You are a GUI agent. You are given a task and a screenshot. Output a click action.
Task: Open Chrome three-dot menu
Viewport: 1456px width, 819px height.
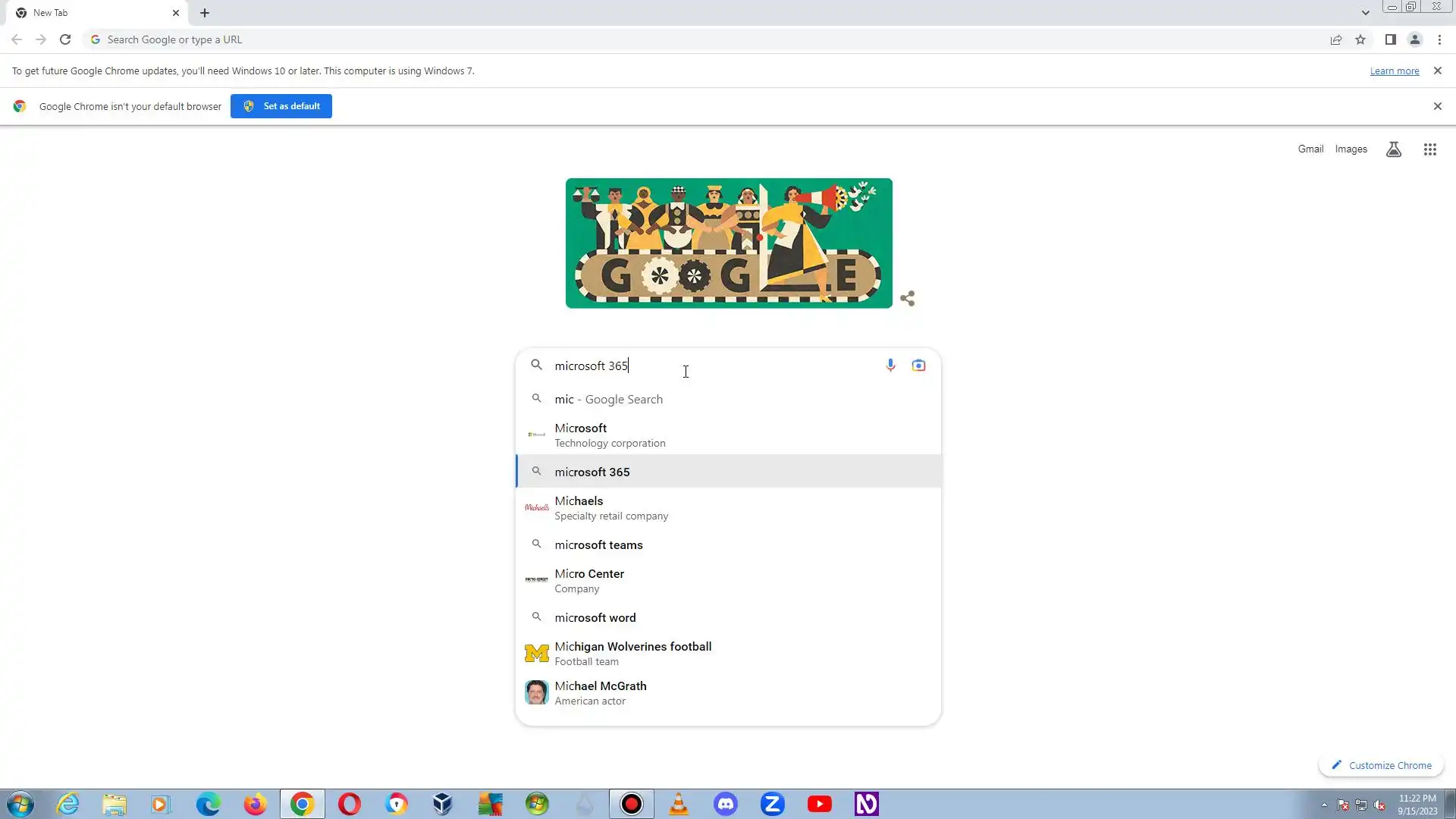[1439, 39]
